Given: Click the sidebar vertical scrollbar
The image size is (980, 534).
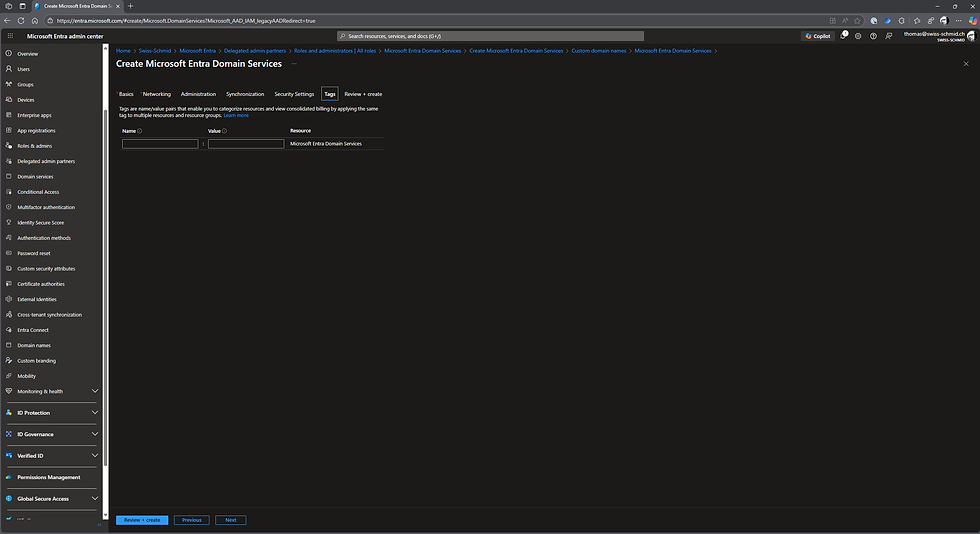Looking at the screenshot, I should (x=105, y=288).
